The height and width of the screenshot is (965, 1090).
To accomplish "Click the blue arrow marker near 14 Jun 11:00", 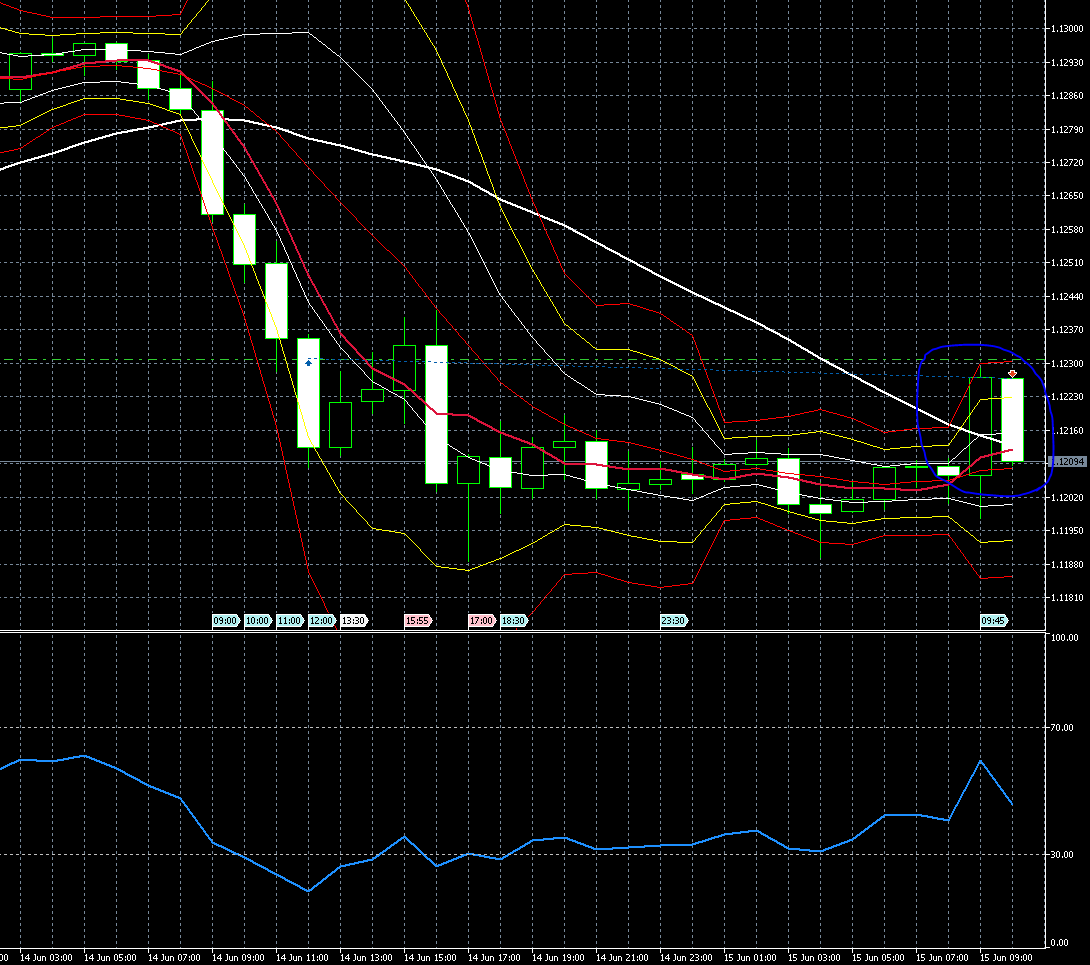I will pyautogui.click(x=309, y=363).
